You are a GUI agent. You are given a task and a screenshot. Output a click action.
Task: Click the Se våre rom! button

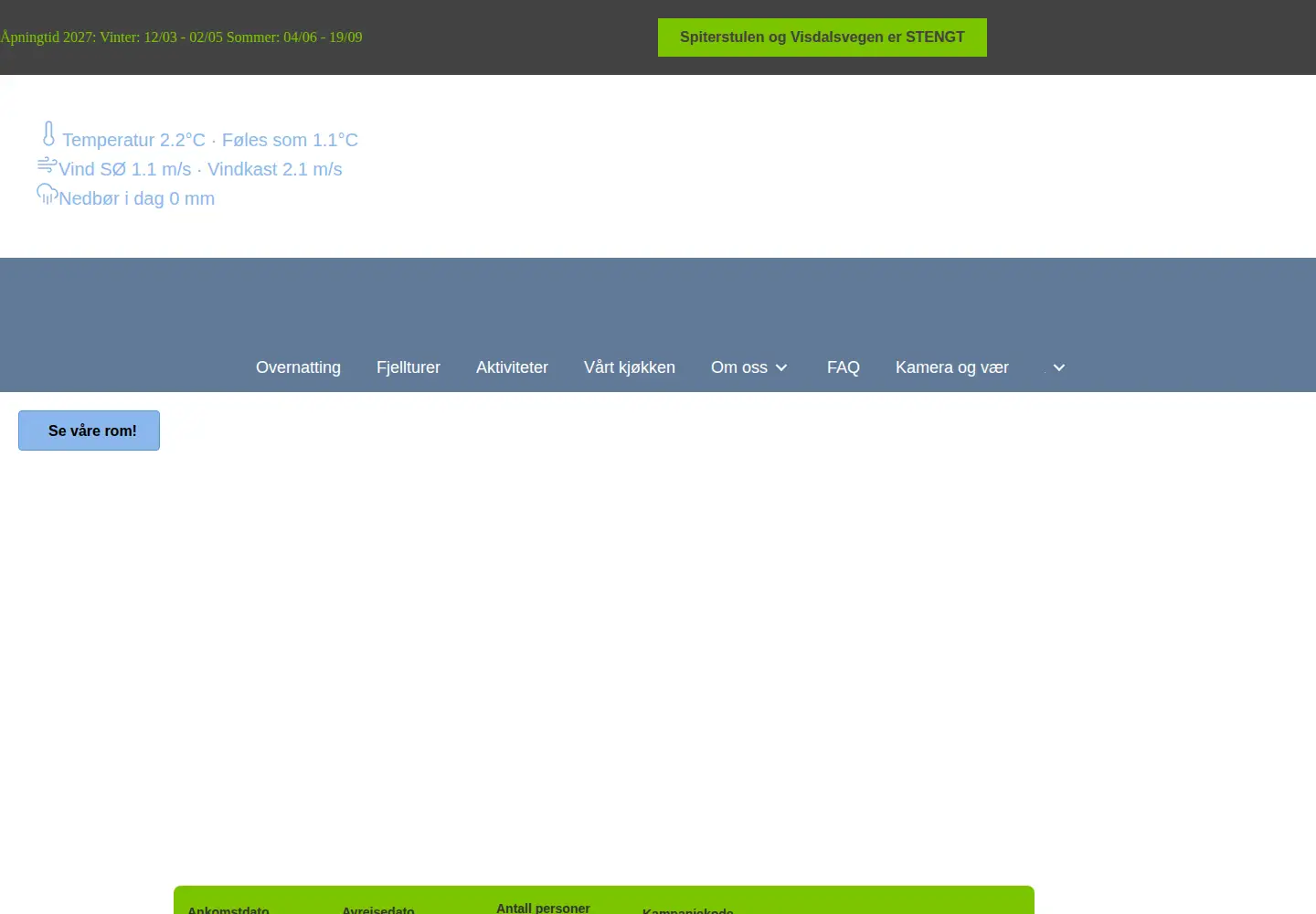(89, 430)
